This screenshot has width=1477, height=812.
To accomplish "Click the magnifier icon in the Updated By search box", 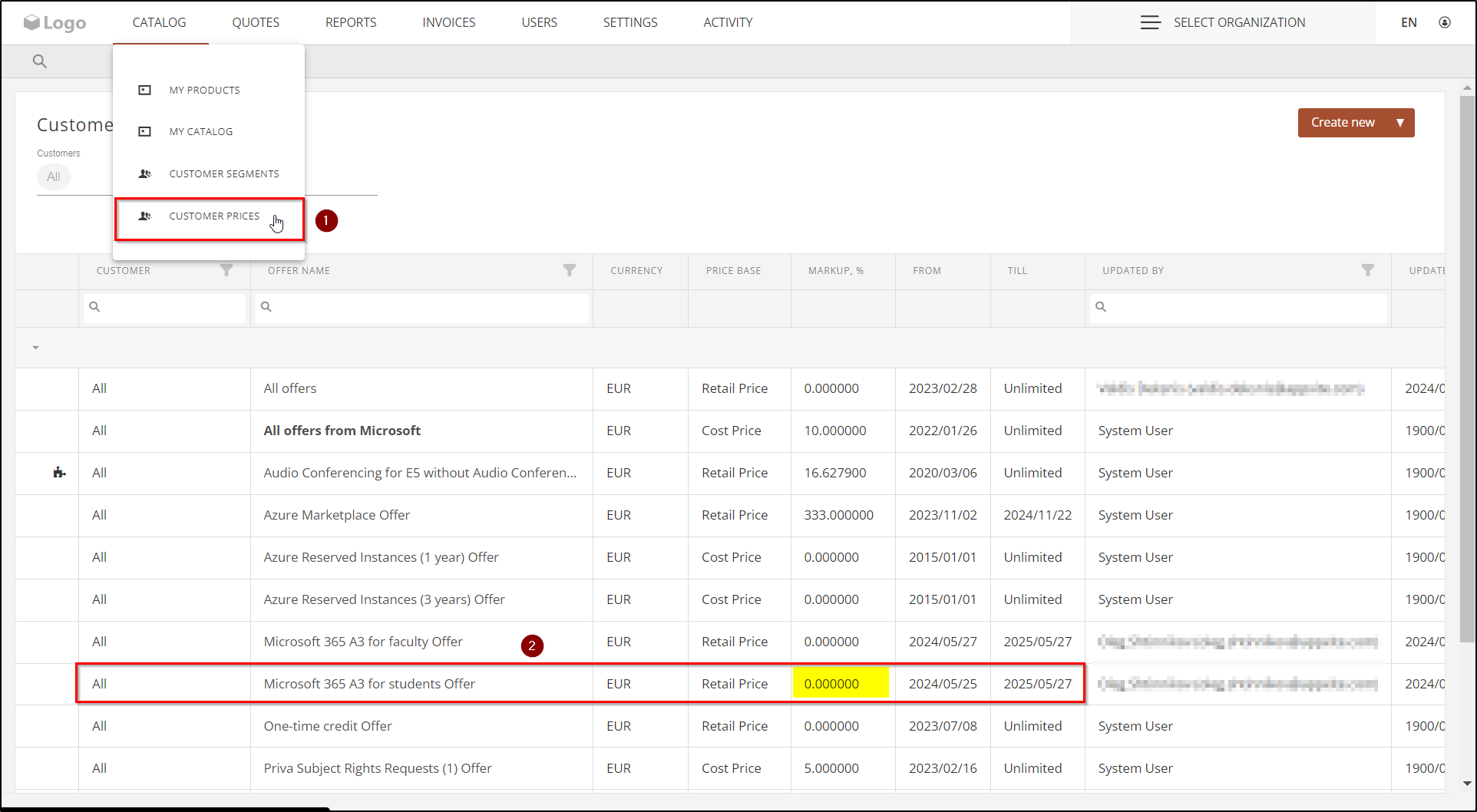I will 1101,306.
